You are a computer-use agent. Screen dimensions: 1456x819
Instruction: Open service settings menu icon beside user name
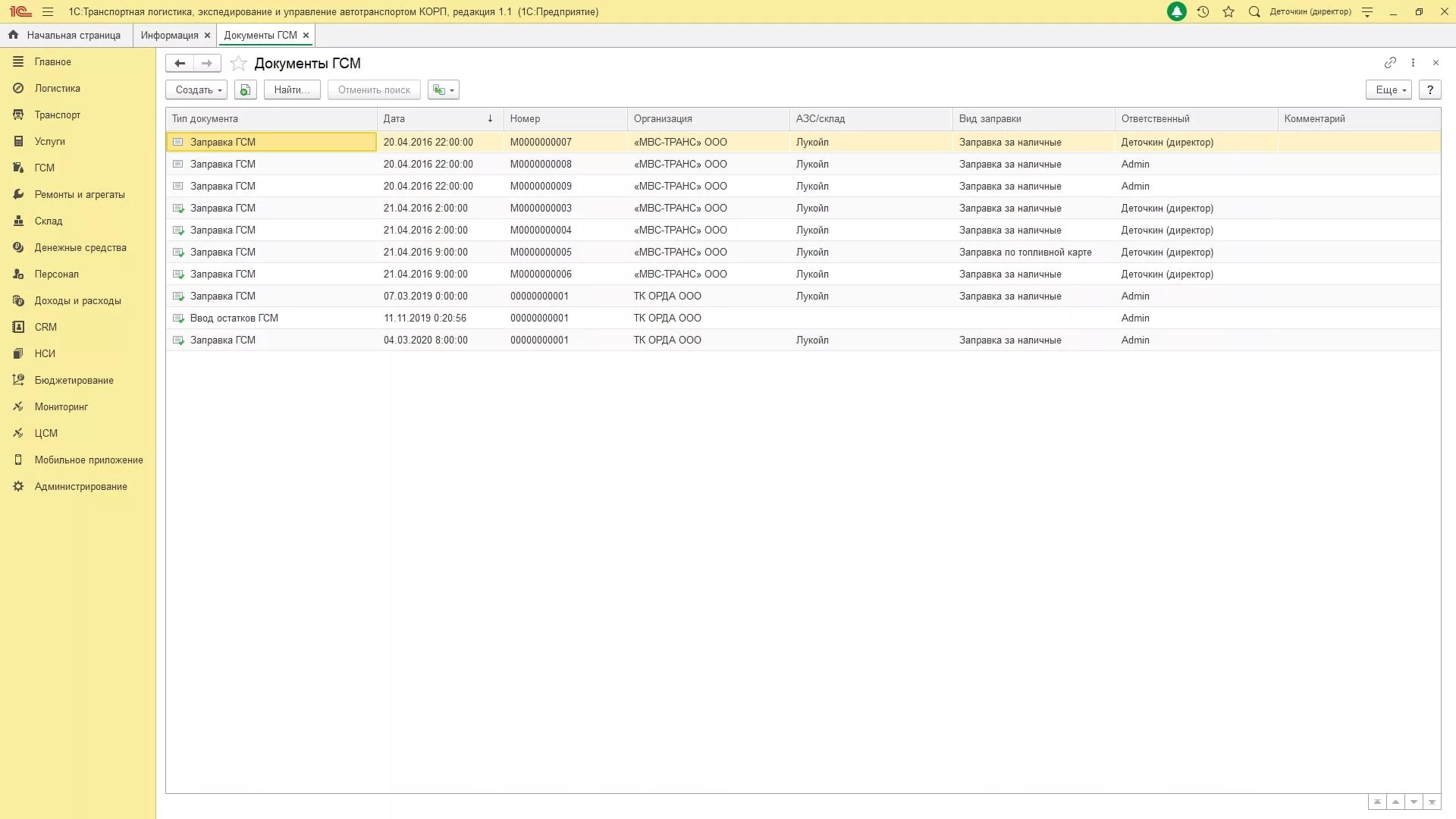click(x=1367, y=11)
